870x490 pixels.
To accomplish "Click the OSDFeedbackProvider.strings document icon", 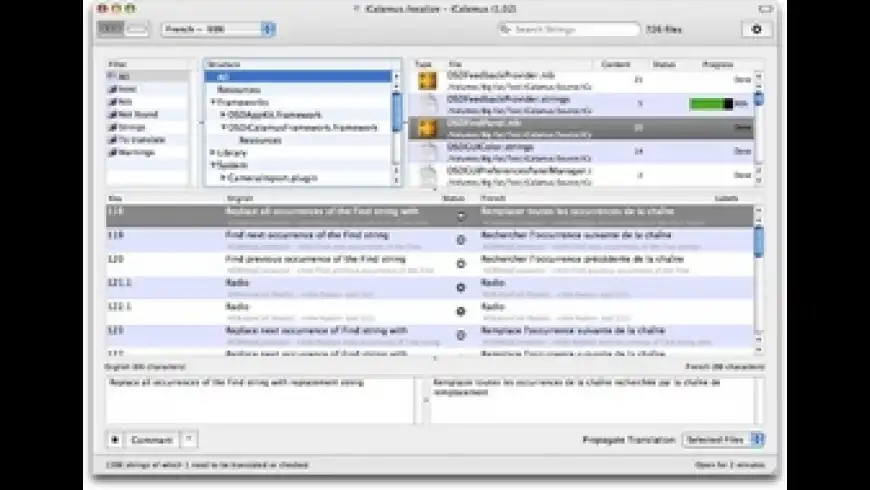I will 427,104.
